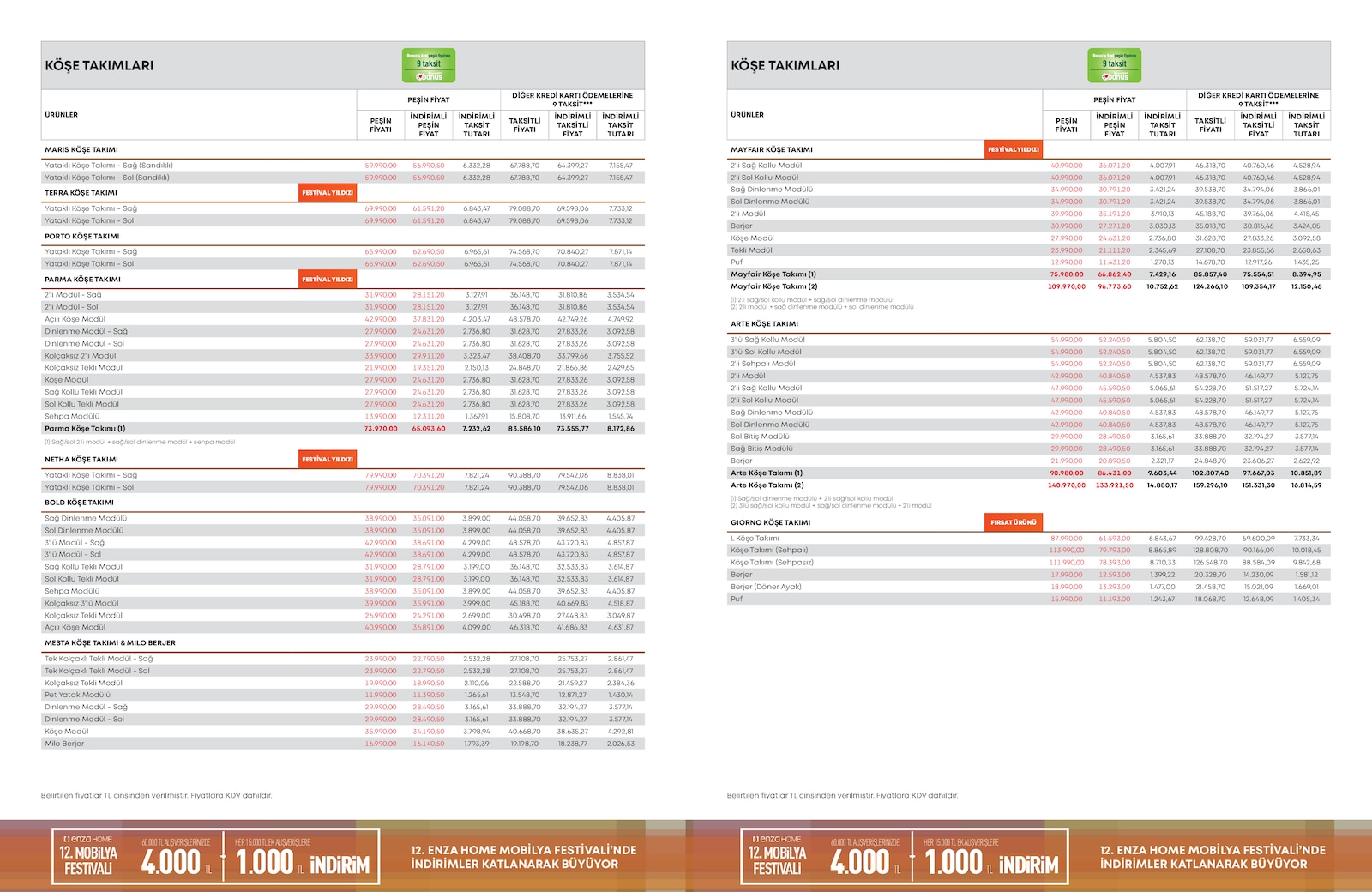Click the Arte Köşe Takımı (2) total row
This screenshot has width=1372, height=892.
(1029, 485)
